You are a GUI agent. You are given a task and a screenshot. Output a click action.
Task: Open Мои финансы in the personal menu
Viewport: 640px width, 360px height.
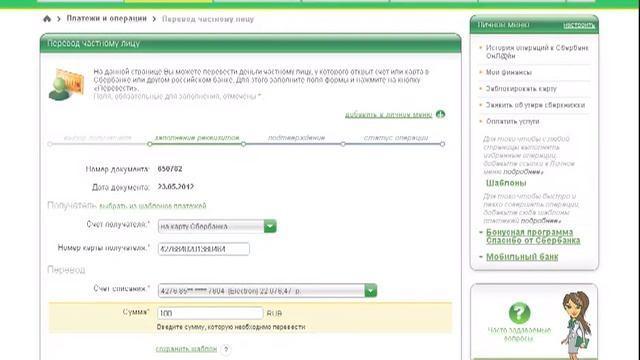tap(509, 72)
